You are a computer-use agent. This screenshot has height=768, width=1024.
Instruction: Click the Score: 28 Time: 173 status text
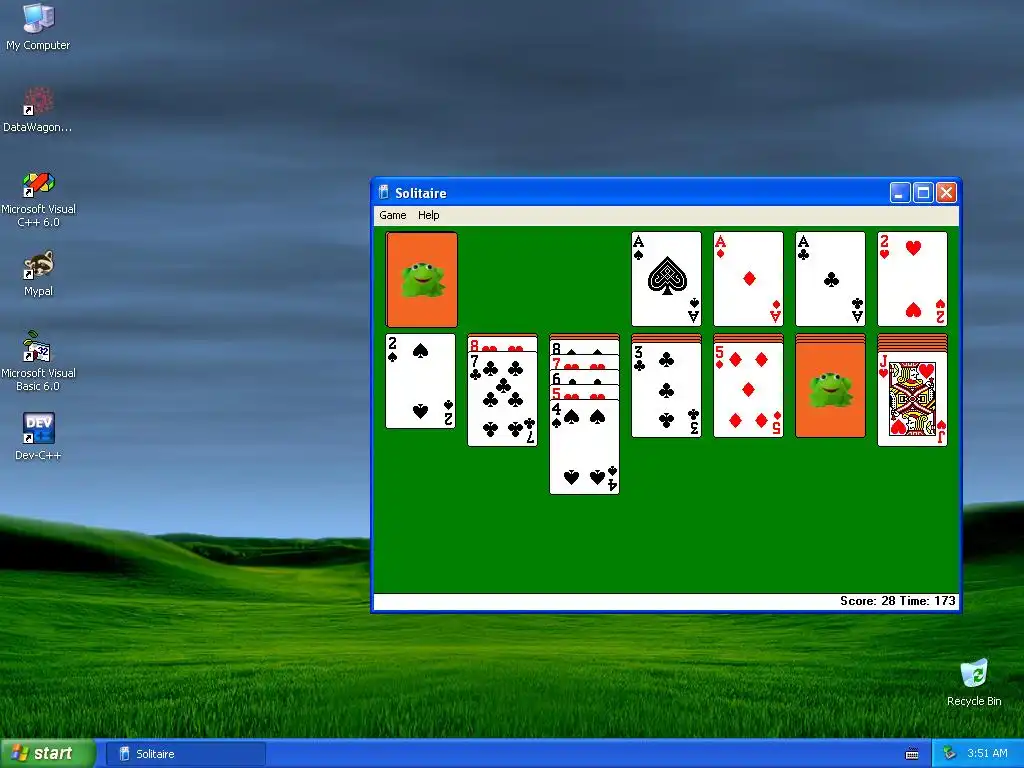[x=897, y=601]
